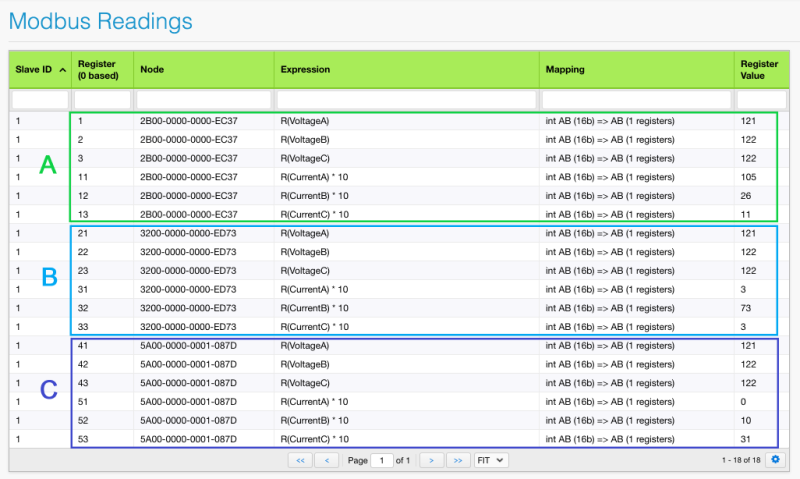Click the page number input field
800x479 pixels.
click(x=381, y=460)
